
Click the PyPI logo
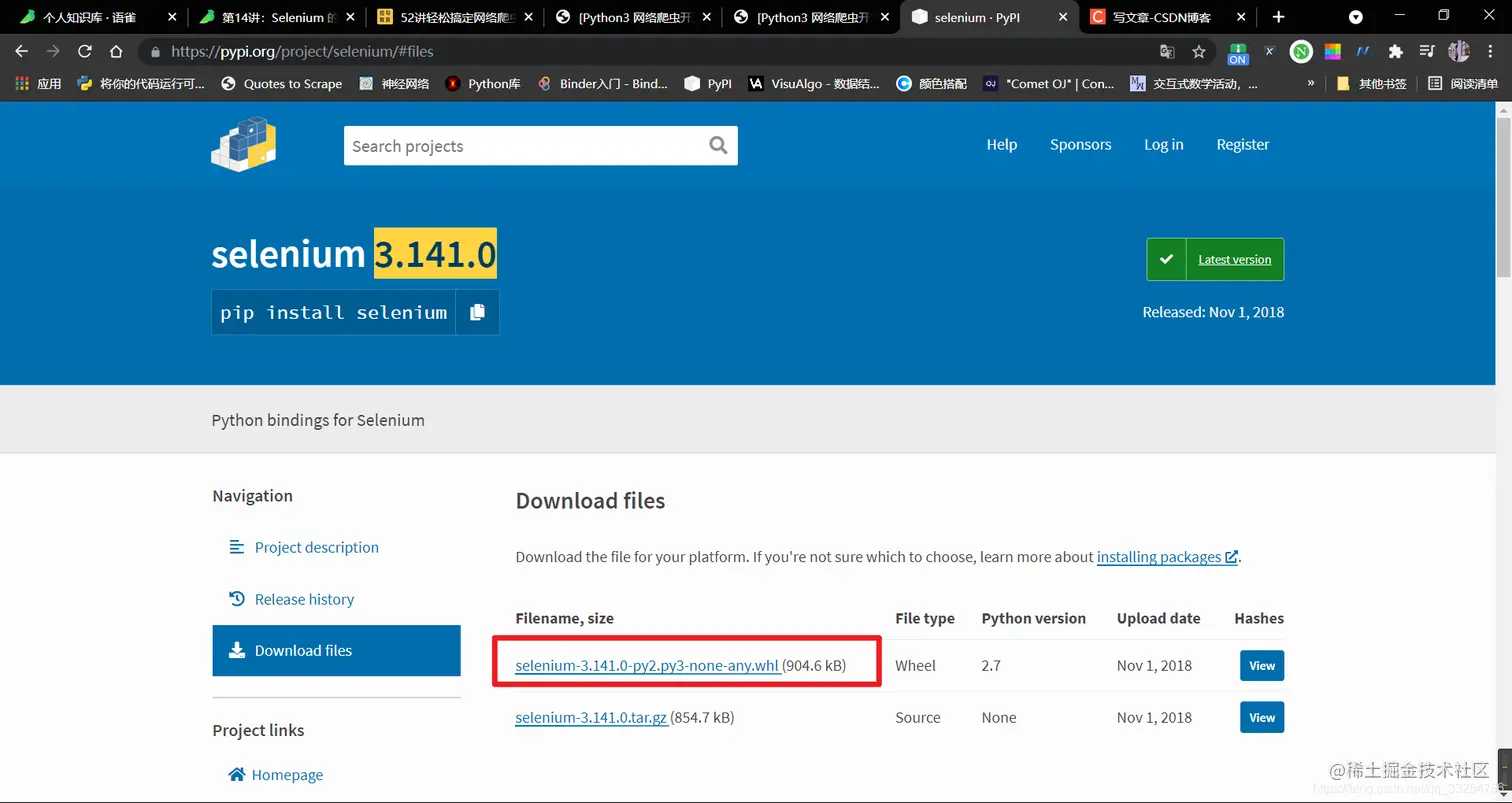click(x=244, y=144)
